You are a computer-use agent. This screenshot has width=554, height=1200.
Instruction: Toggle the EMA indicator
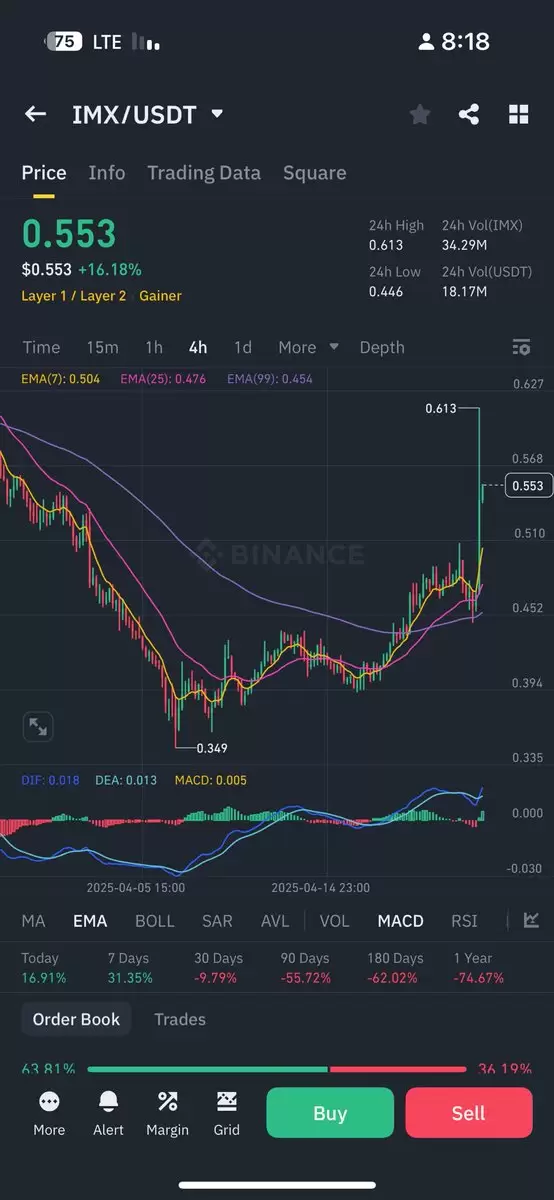pyautogui.click(x=90, y=921)
